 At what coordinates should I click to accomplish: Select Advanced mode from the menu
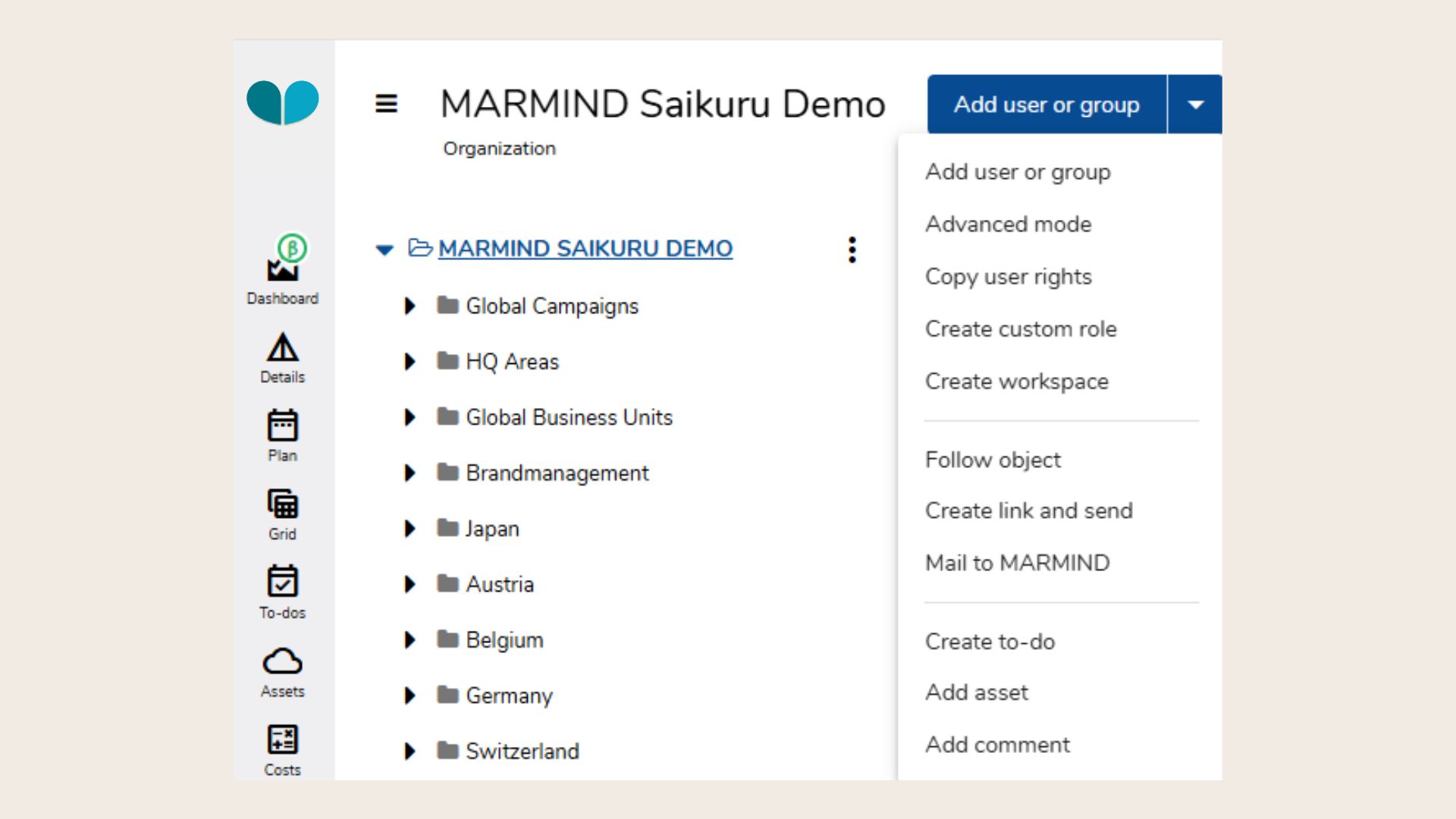pos(1008,224)
